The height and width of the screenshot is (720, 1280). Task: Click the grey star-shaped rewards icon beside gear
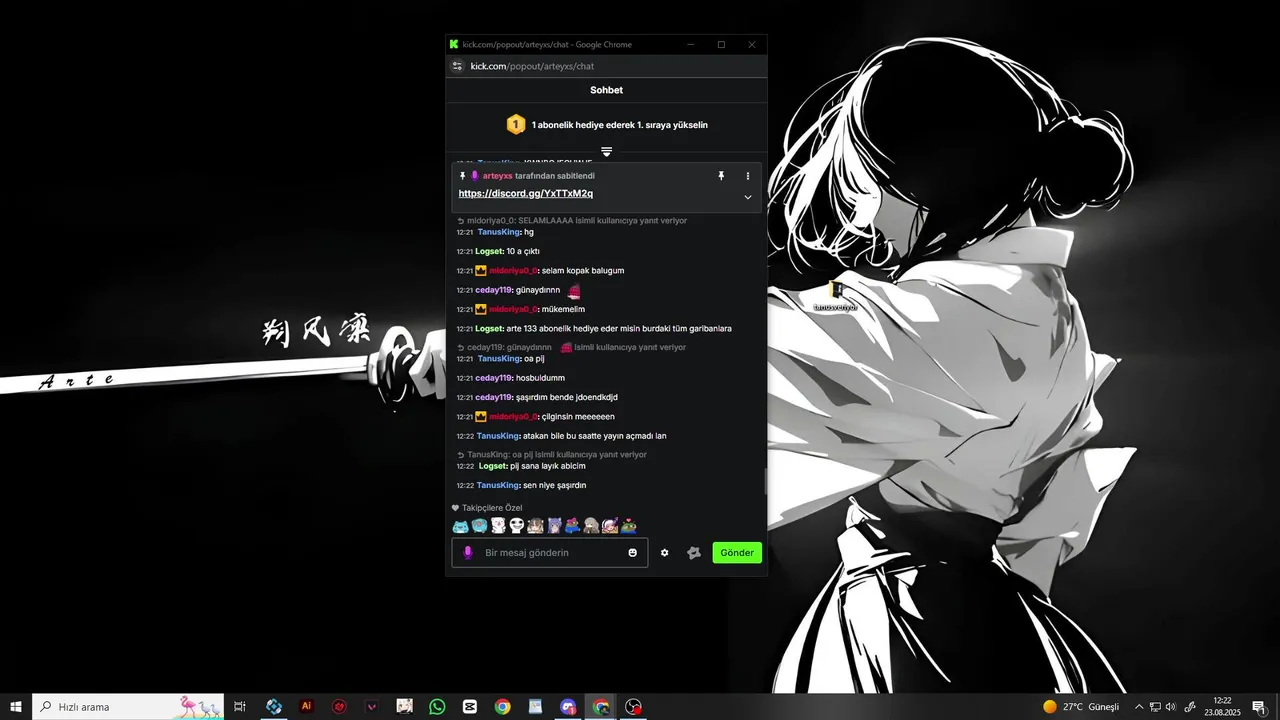(x=693, y=552)
